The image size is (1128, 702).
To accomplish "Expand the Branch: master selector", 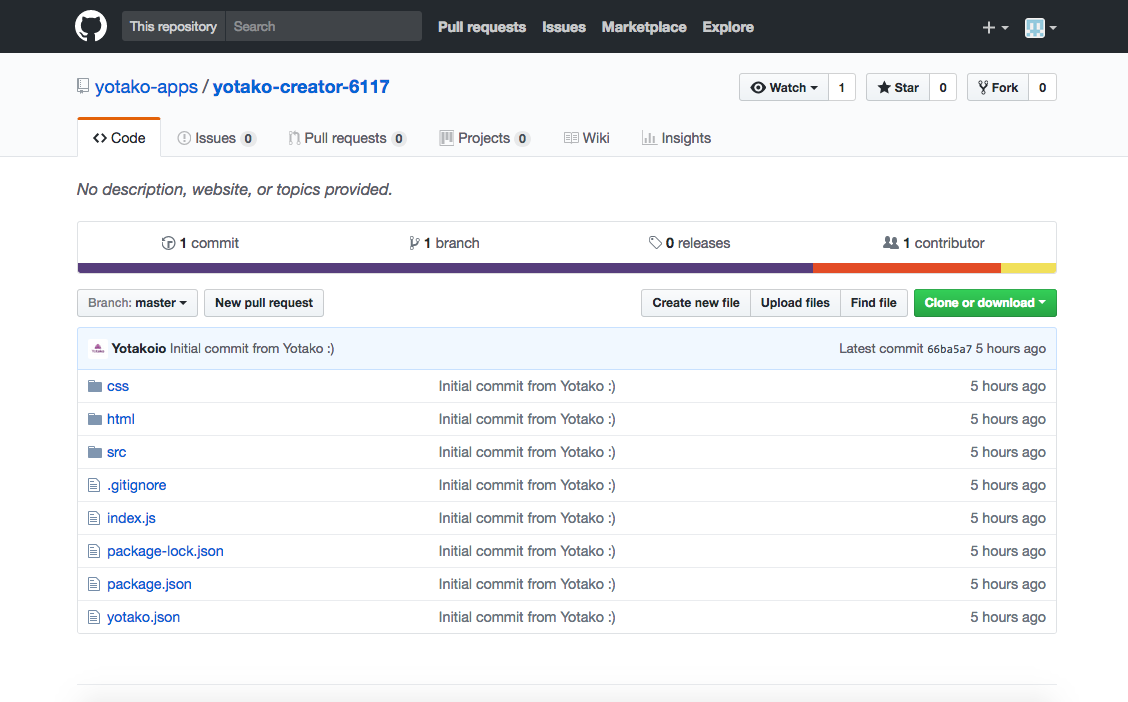I will point(137,303).
